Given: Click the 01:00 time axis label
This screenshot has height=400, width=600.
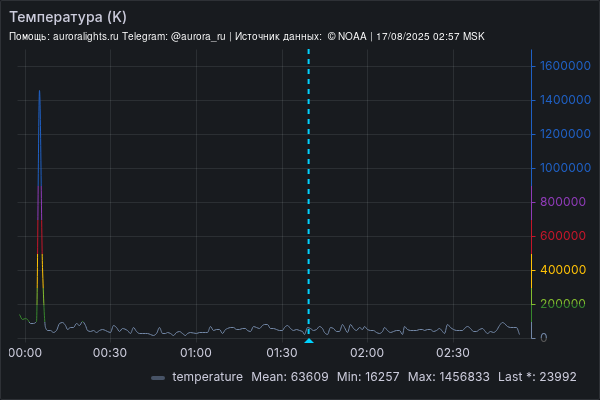Looking at the screenshot, I should pos(196,353).
